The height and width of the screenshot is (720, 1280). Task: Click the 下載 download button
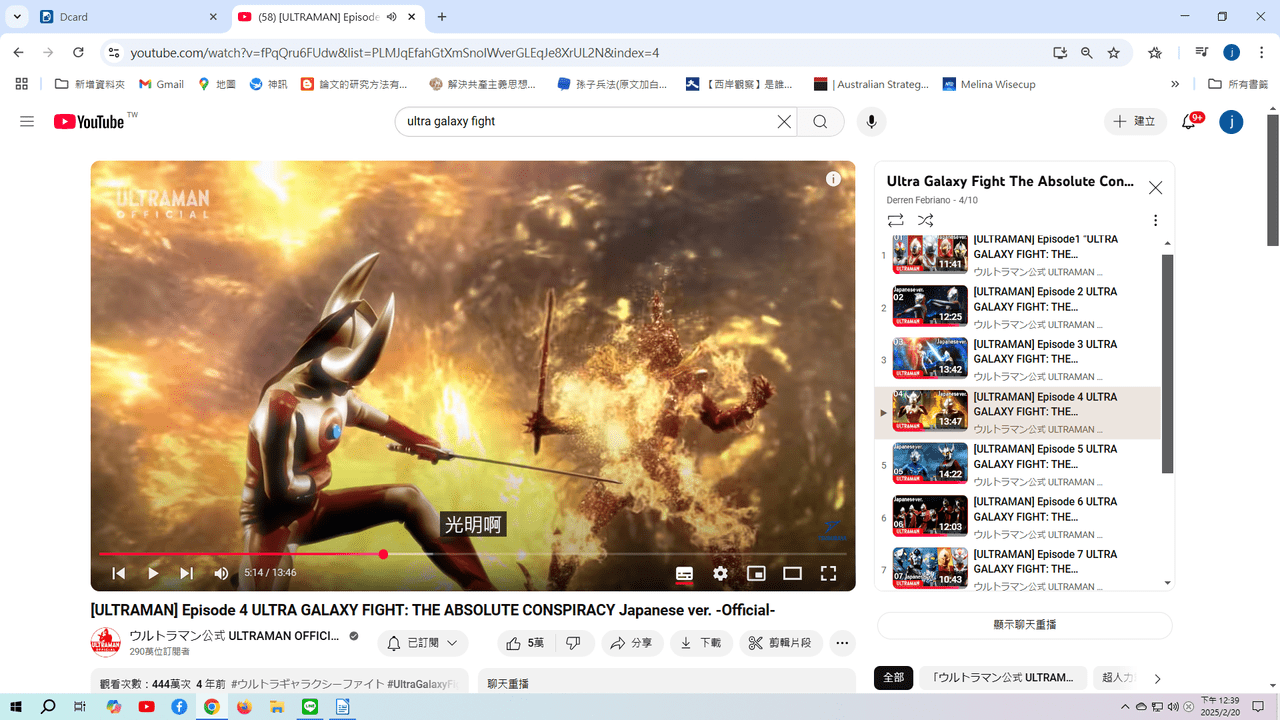click(701, 643)
